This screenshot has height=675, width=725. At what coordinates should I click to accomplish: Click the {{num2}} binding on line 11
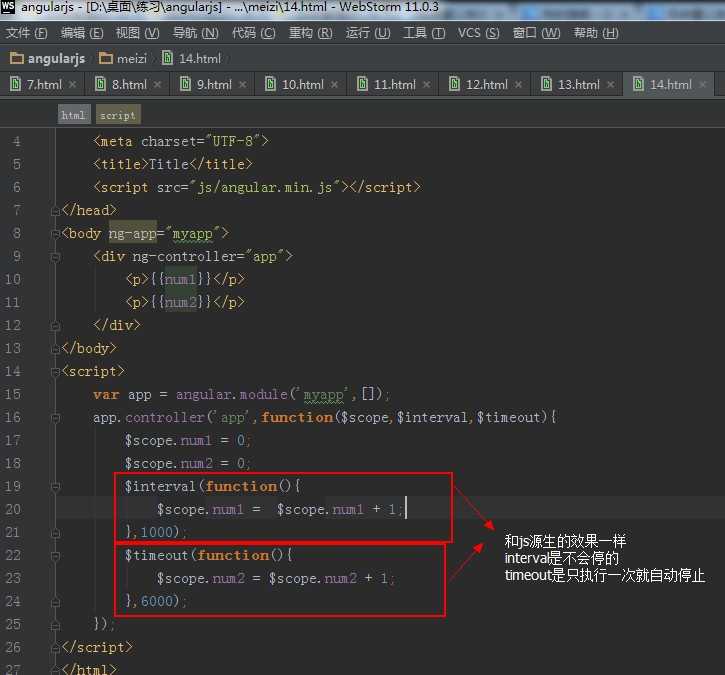click(x=181, y=302)
